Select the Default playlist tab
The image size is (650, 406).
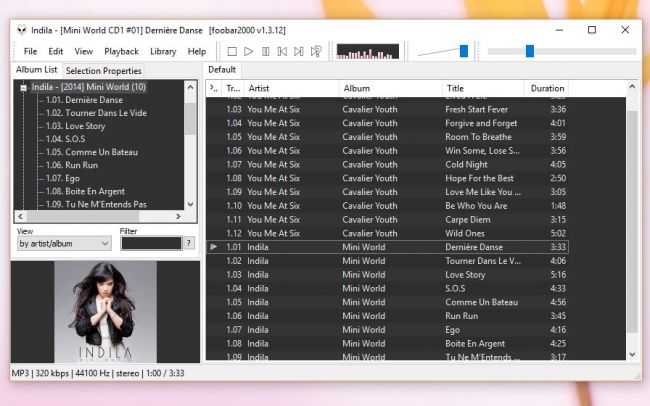(x=222, y=70)
